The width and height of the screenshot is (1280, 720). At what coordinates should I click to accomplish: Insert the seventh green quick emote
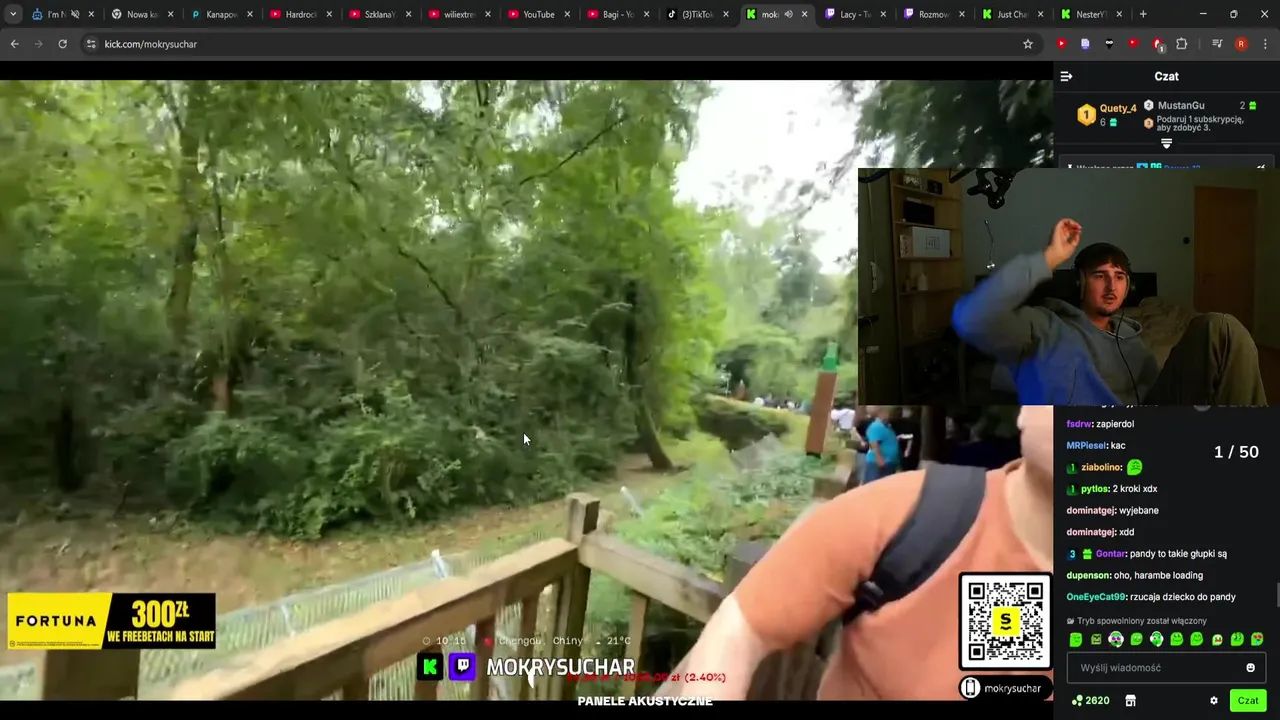coord(1196,640)
